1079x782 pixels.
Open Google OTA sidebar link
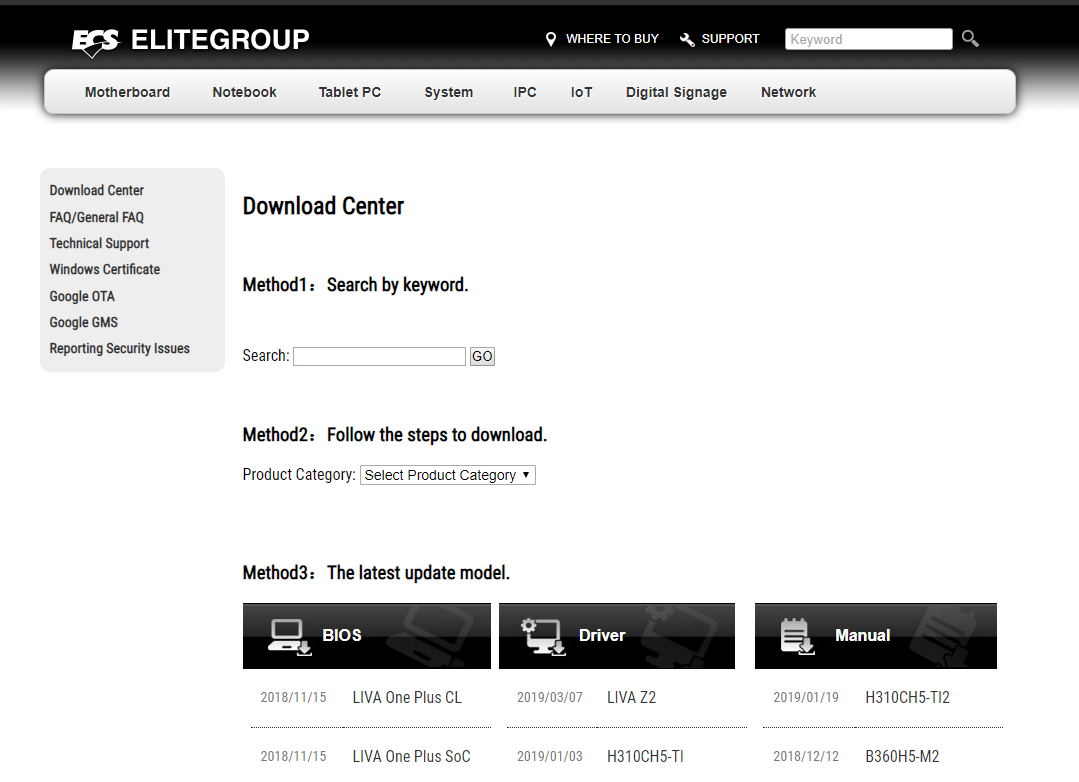82,297
